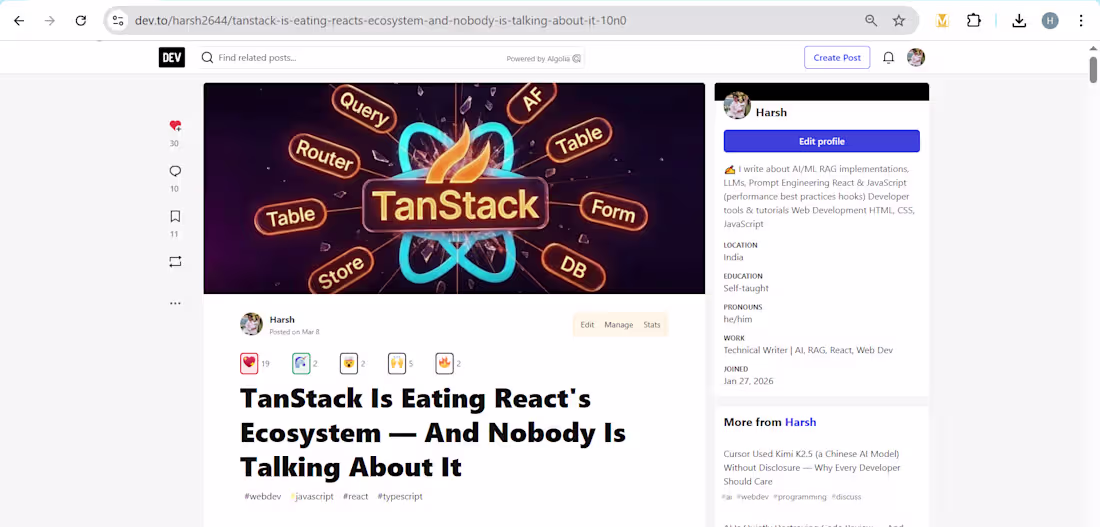Click the scrollbar up arrow
Viewport: 1100px width, 527px height.
1093,48
